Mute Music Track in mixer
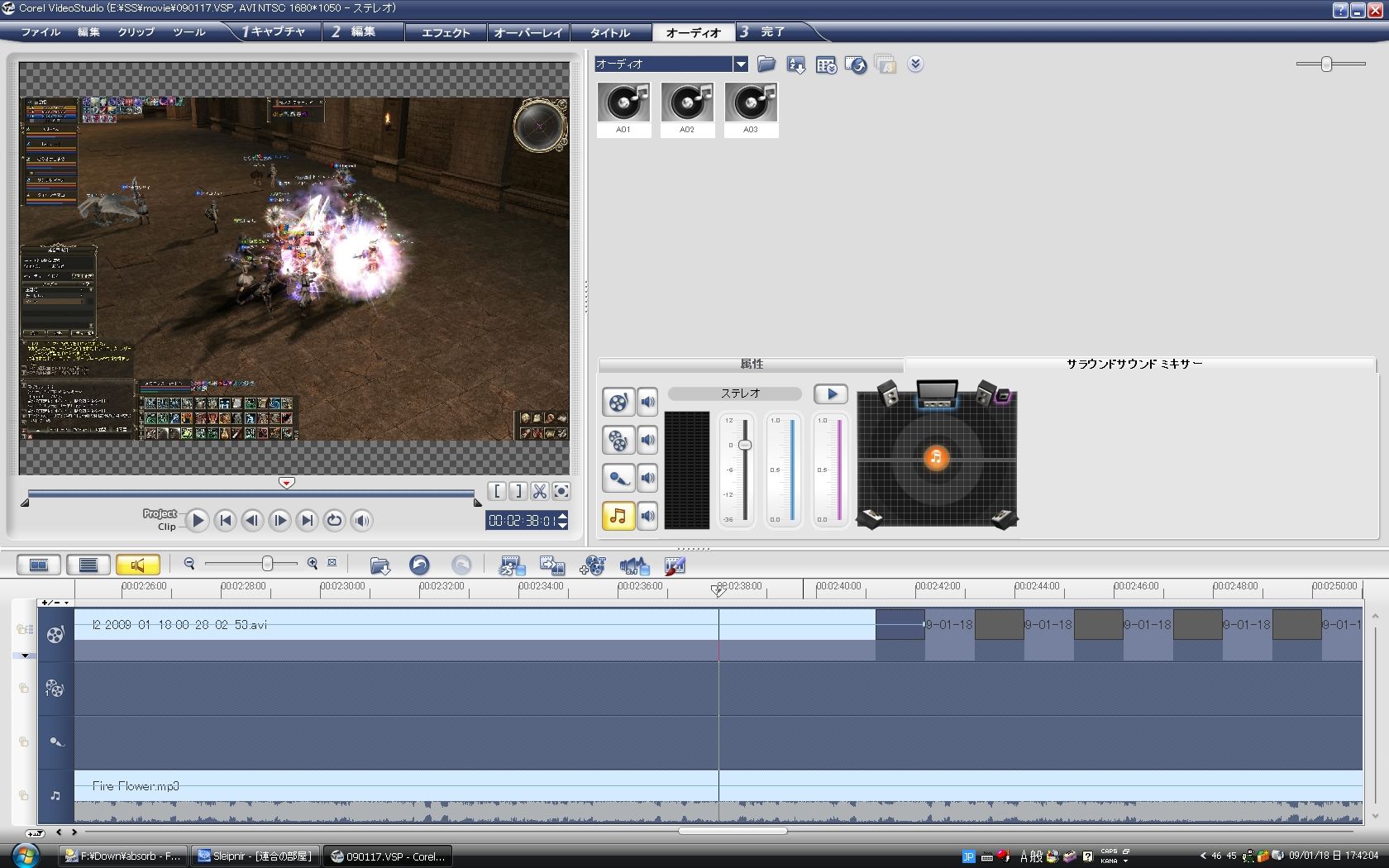The image size is (1389, 868). [x=647, y=516]
